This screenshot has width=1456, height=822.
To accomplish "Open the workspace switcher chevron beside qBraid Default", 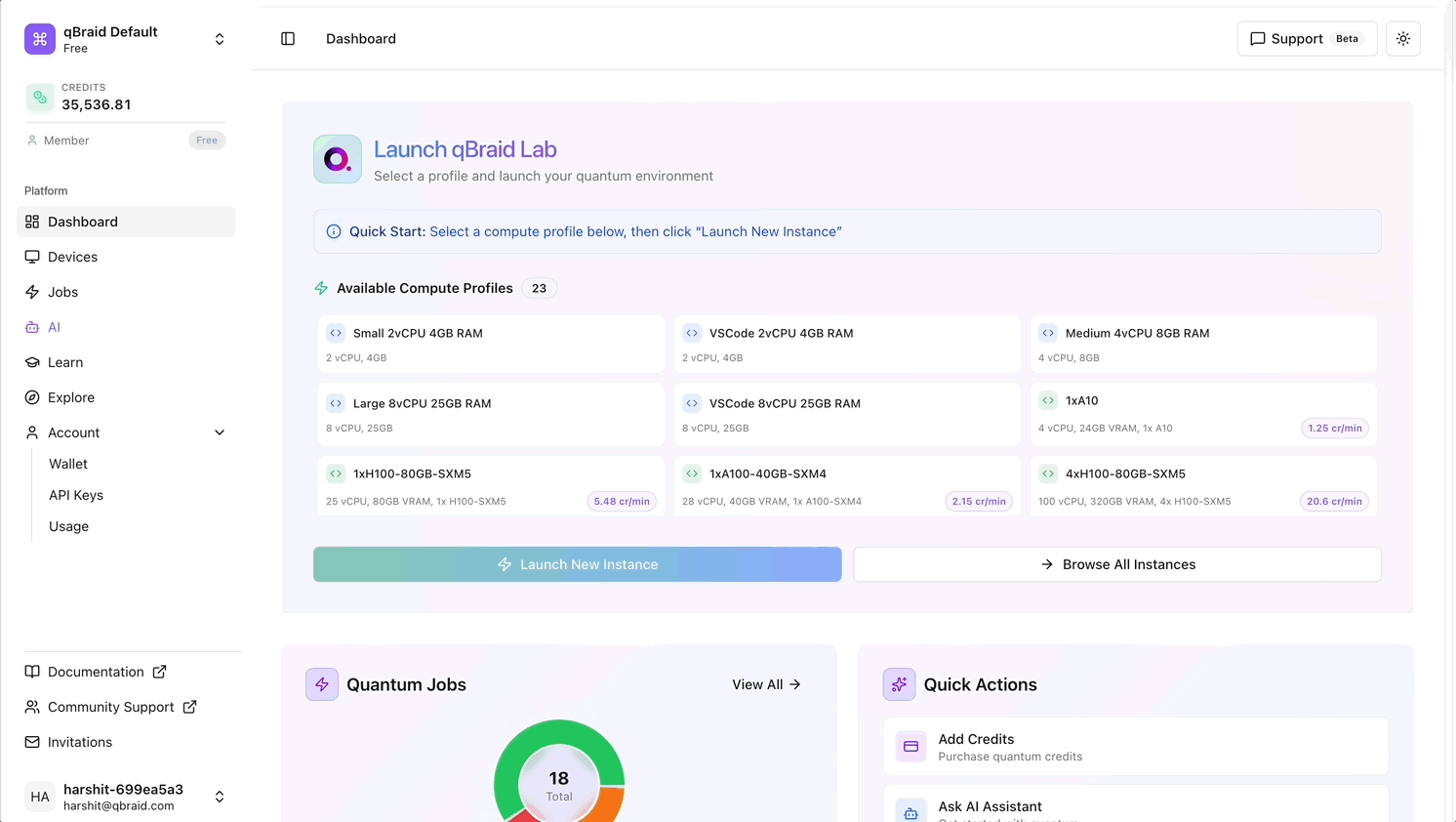I will pos(220,39).
